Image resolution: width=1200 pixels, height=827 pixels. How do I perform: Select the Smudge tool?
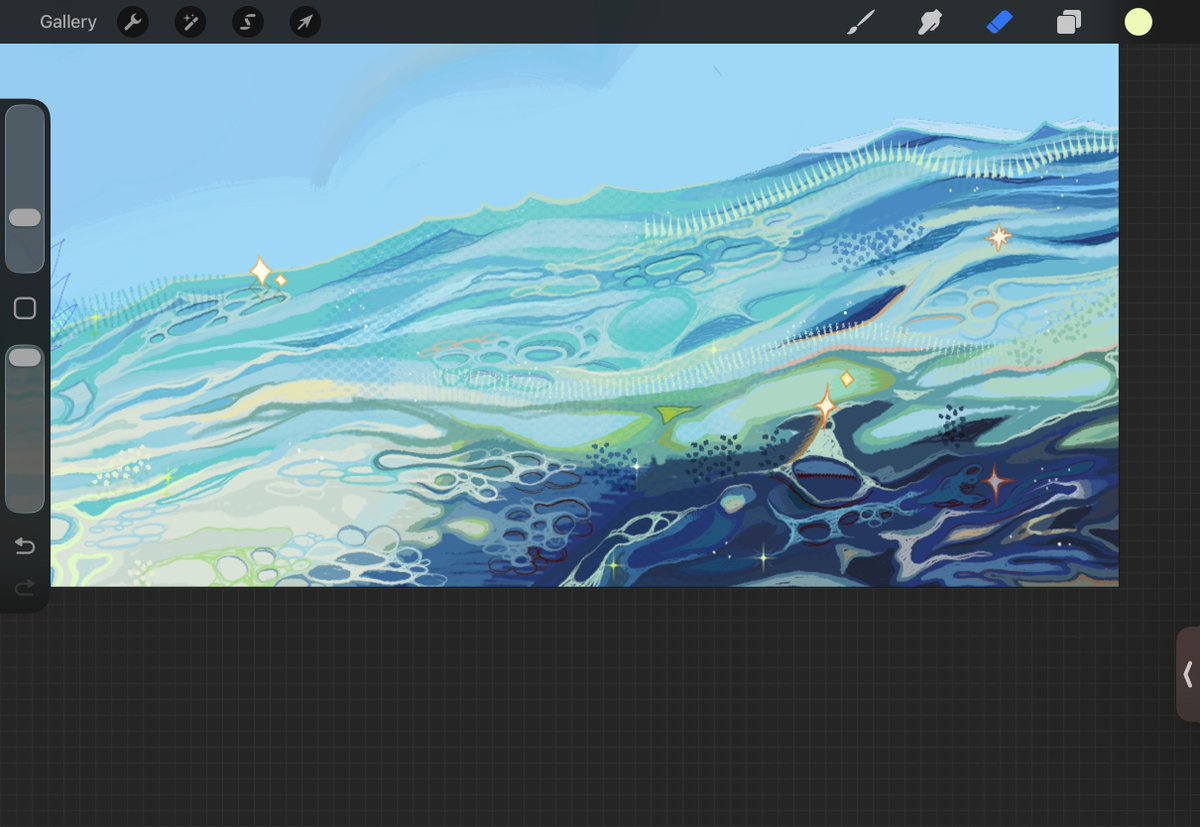(930, 22)
